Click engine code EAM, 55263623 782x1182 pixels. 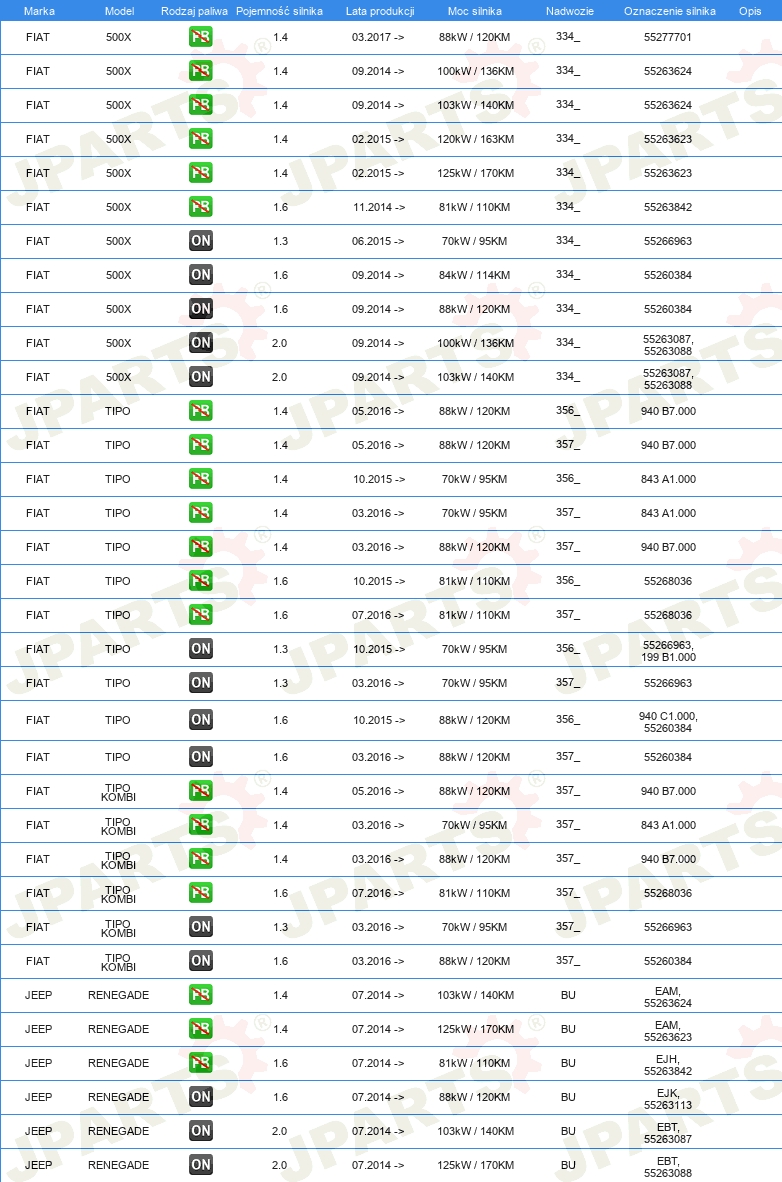tap(667, 1030)
